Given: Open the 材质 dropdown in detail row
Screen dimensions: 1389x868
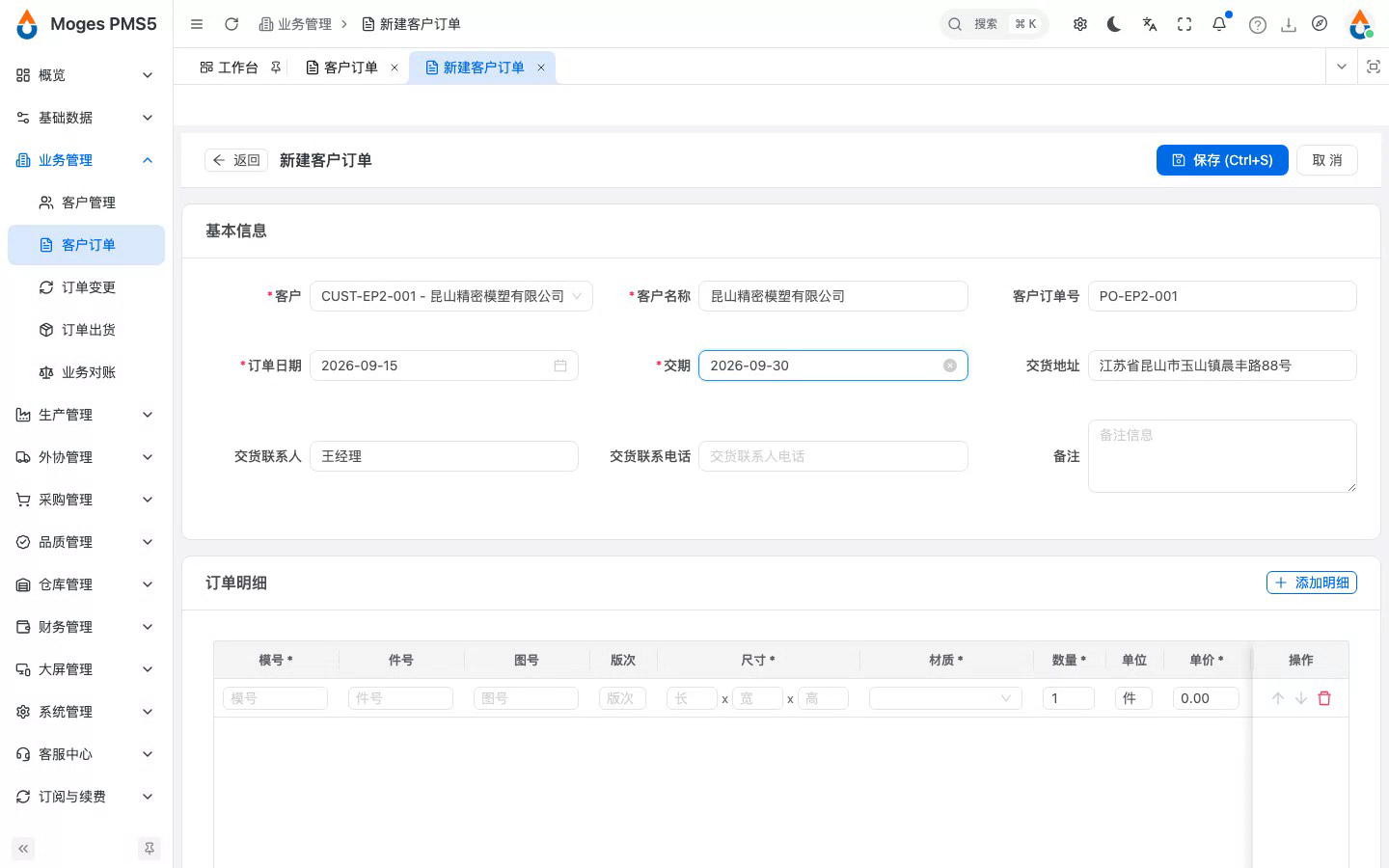Looking at the screenshot, I should coord(945,698).
